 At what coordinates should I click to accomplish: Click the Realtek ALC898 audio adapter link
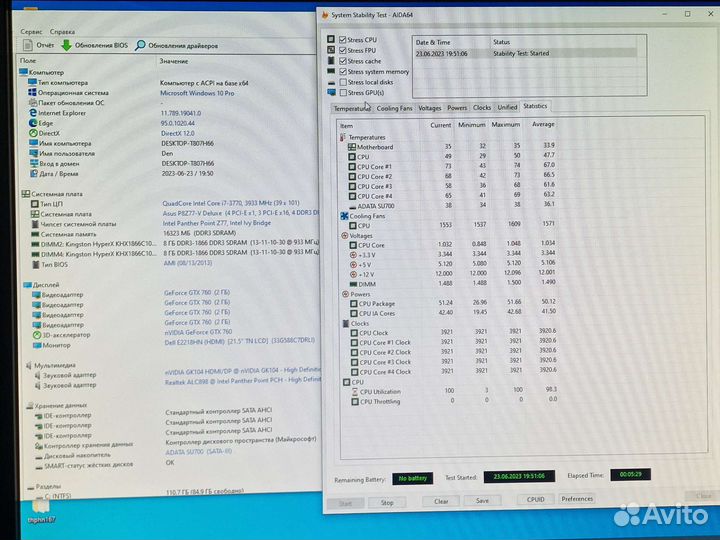point(242,380)
